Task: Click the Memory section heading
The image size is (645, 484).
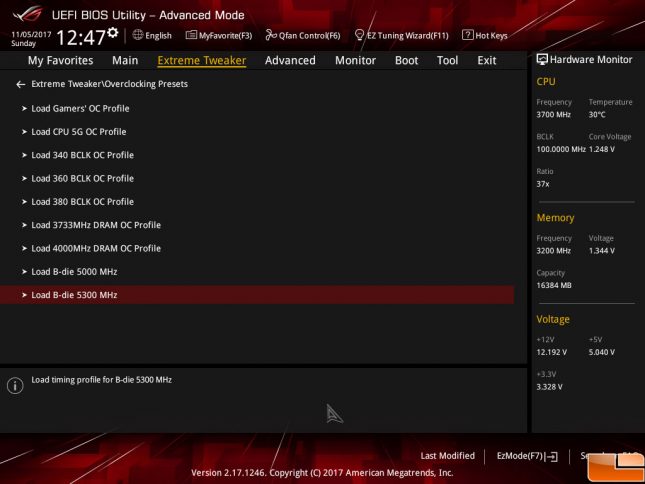Action: 555,218
